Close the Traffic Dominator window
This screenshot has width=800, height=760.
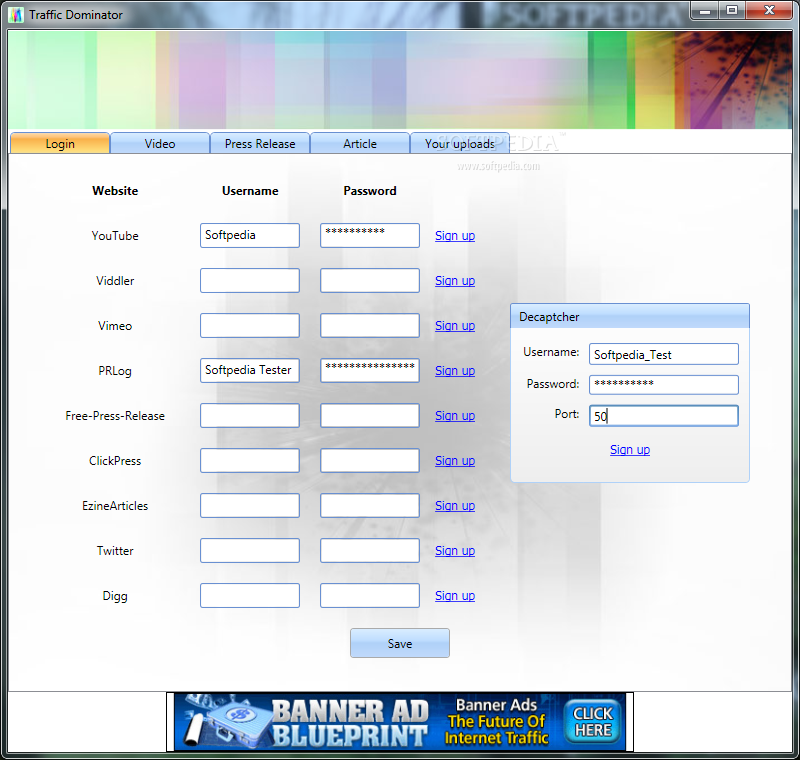click(769, 10)
